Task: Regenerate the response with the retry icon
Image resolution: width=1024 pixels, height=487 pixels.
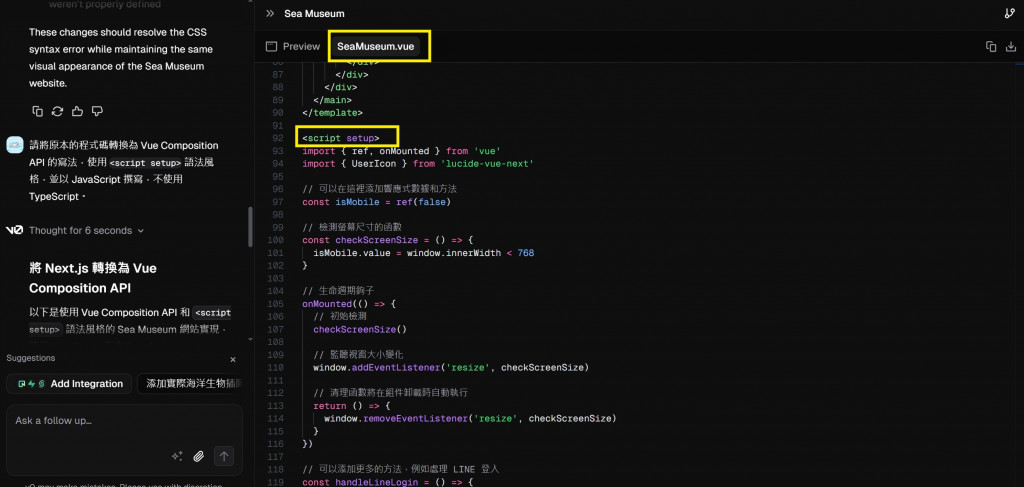Action: 57,111
